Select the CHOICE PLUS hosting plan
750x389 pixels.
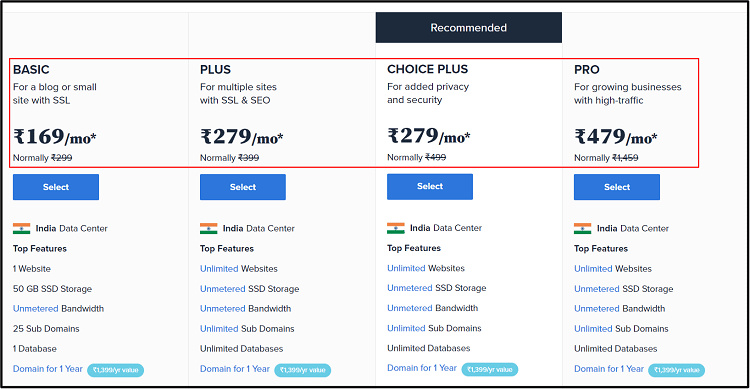(430, 187)
